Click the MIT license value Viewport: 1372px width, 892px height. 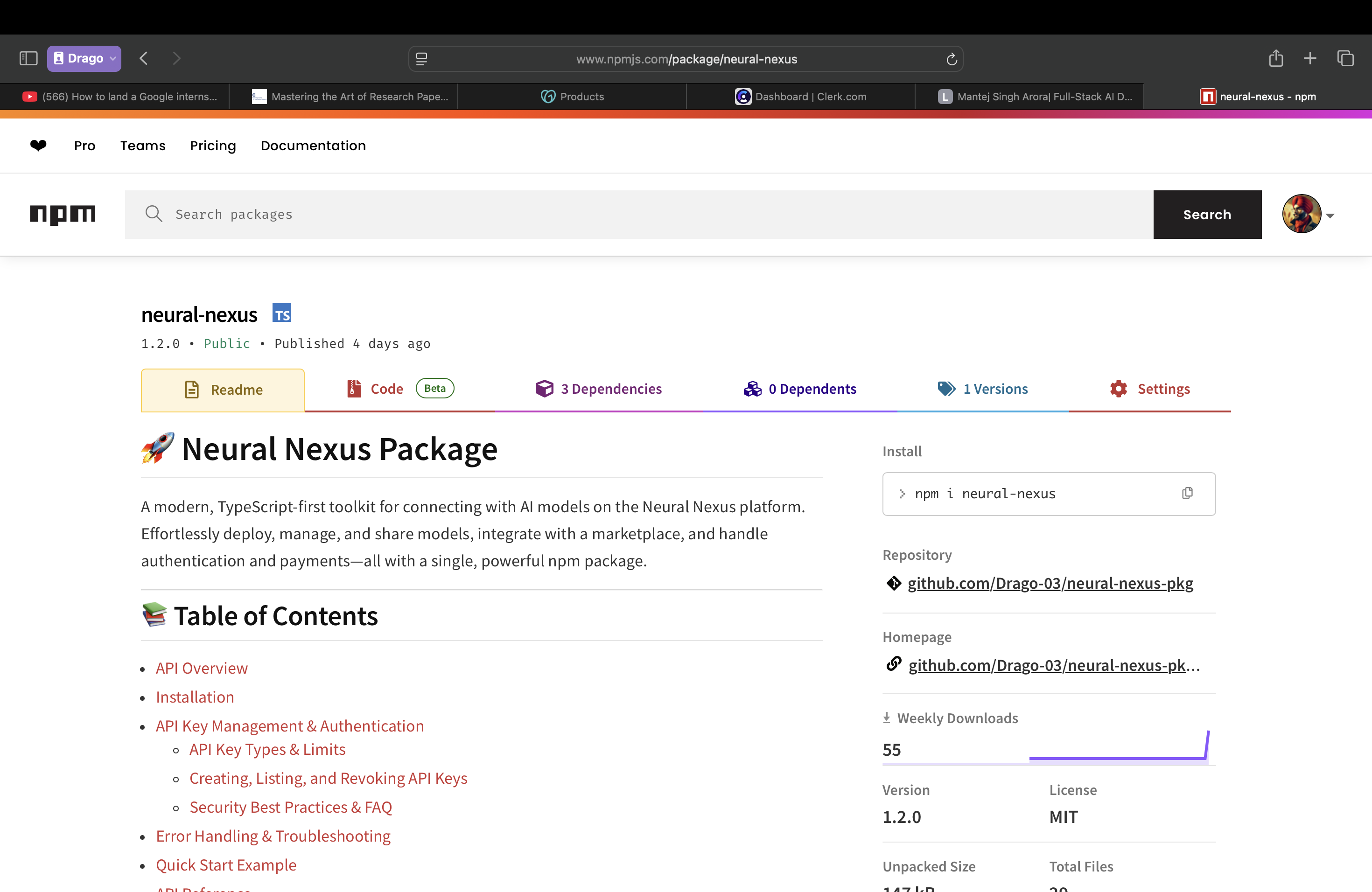1064,817
